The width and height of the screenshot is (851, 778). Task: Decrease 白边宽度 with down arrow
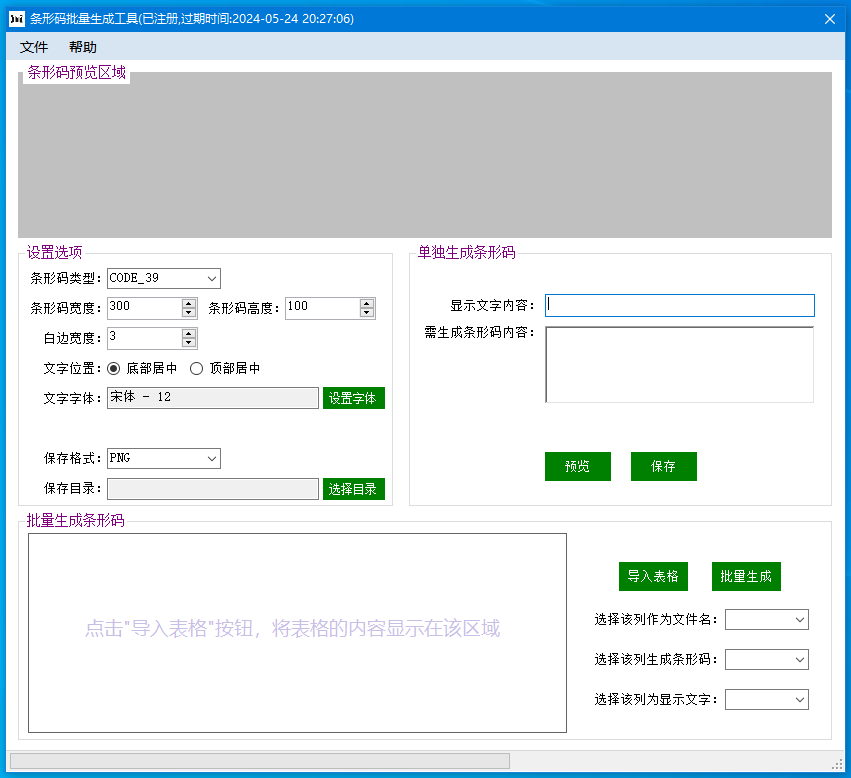(x=189, y=343)
